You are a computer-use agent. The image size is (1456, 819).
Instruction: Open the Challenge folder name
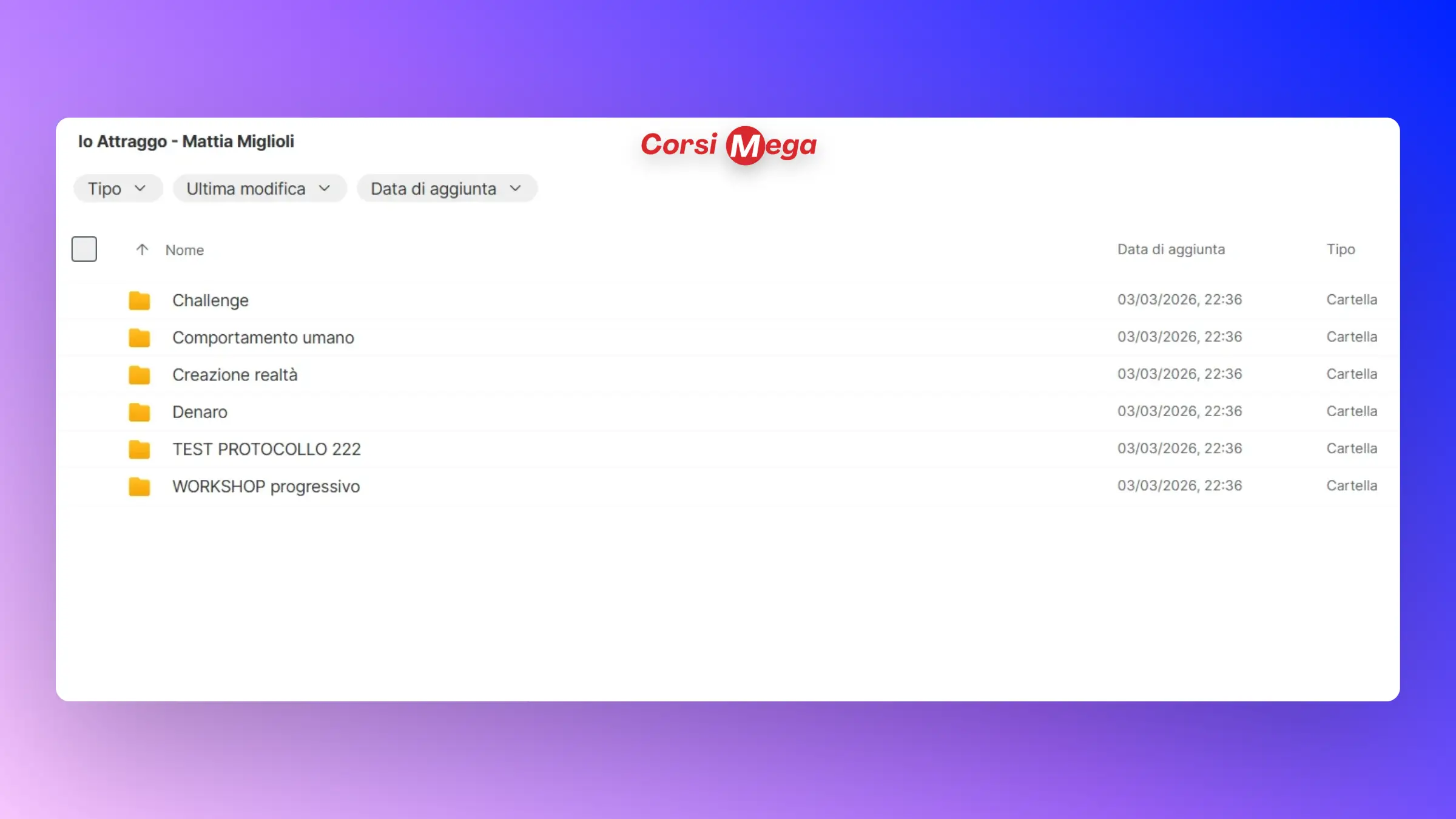[210, 300]
